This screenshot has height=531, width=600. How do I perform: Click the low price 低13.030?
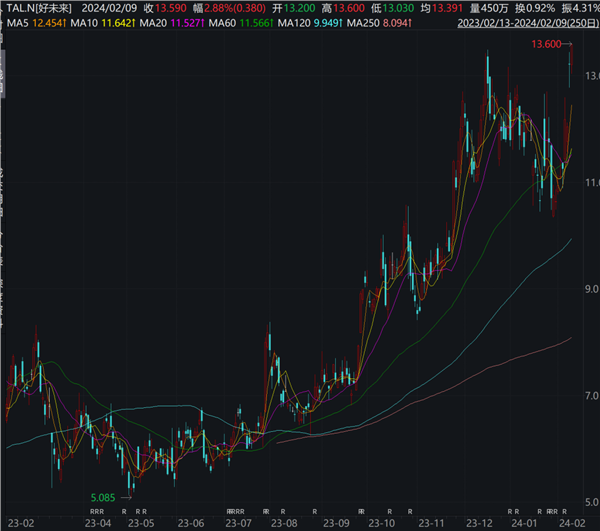pos(392,8)
